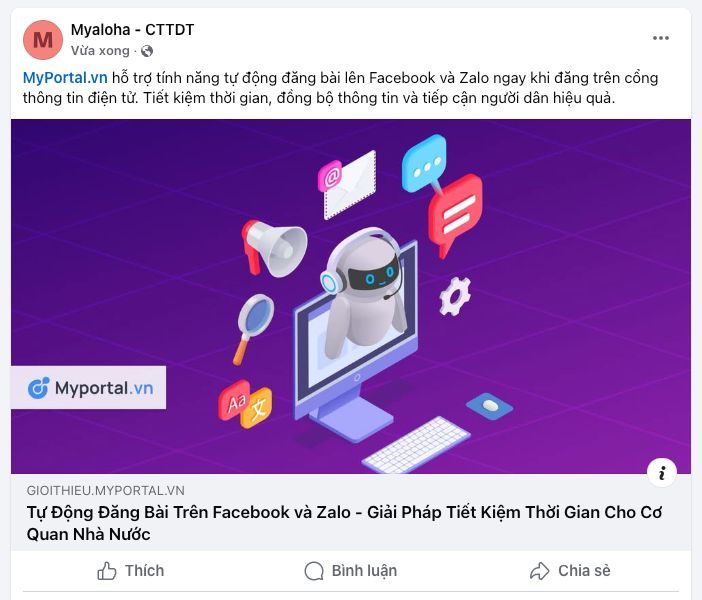Open the MyPortal.vn hyperlink in post text
The height and width of the screenshot is (600, 702).
(x=65, y=77)
